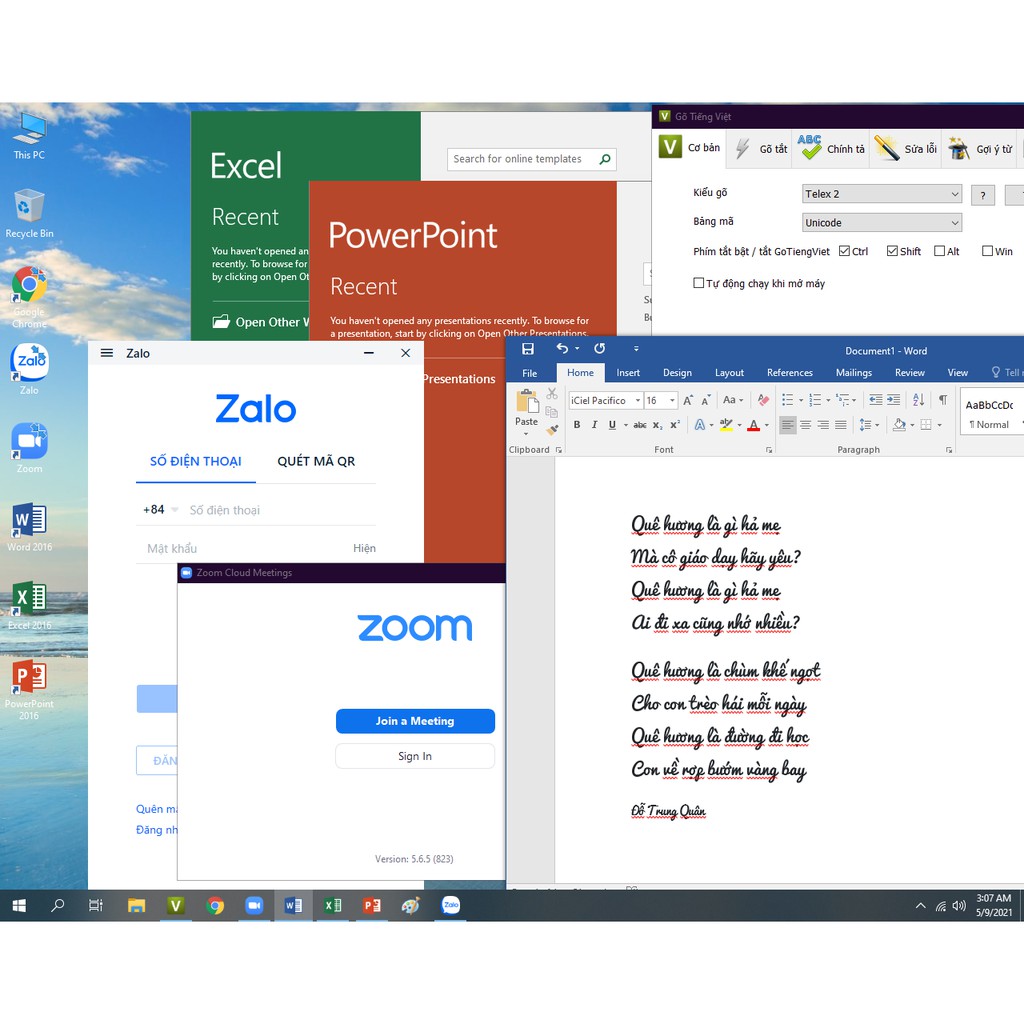
Task: Switch to the Insert tab in Word
Action: (x=628, y=373)
